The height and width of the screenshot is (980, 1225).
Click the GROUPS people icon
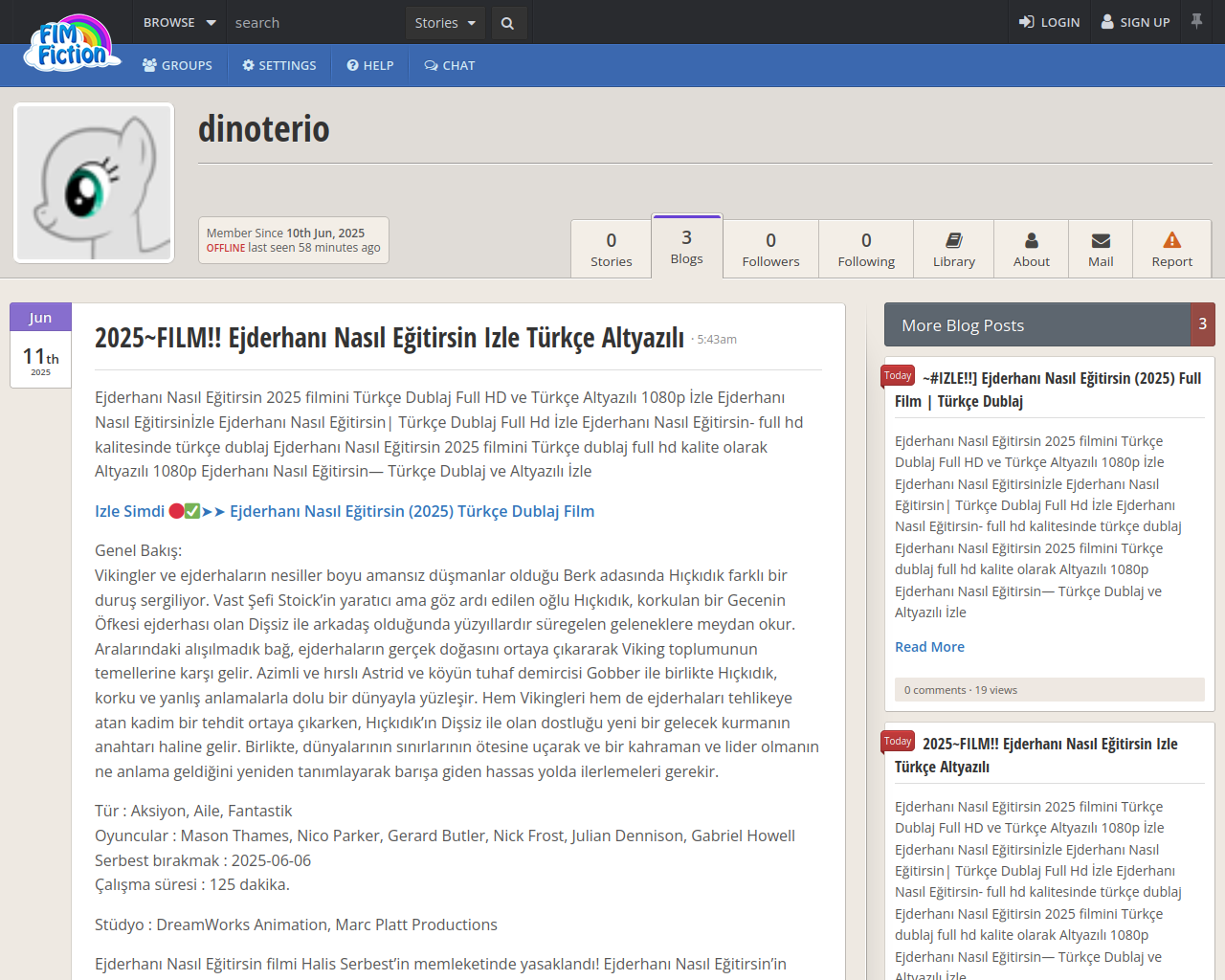149,65
